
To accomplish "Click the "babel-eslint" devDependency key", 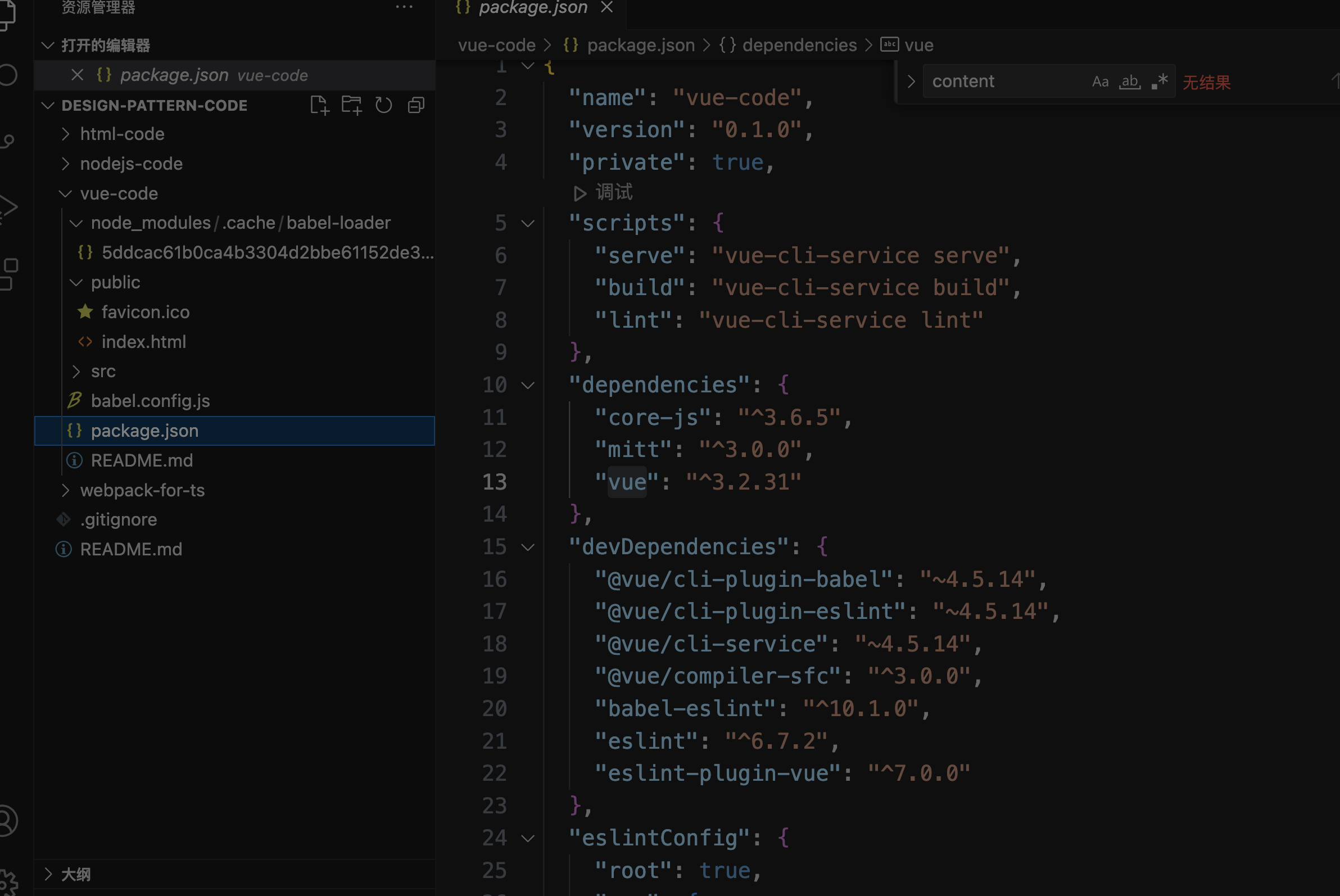I will click(685, 709).
